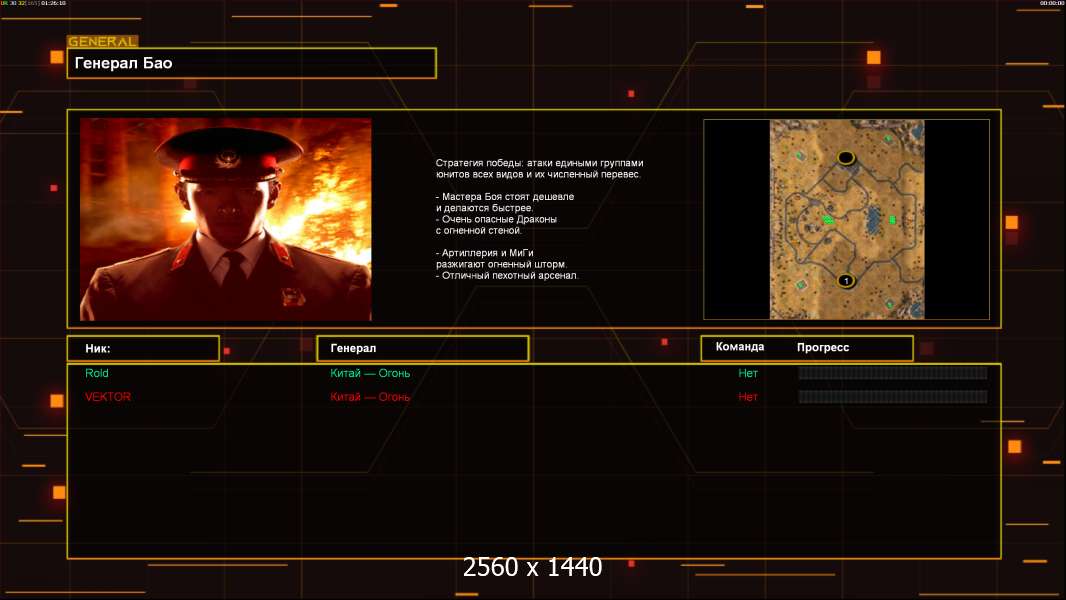Viewport: 1066px width, 600px height.
Task: Select player name "Rold"
Action: (x=97, y=373)
